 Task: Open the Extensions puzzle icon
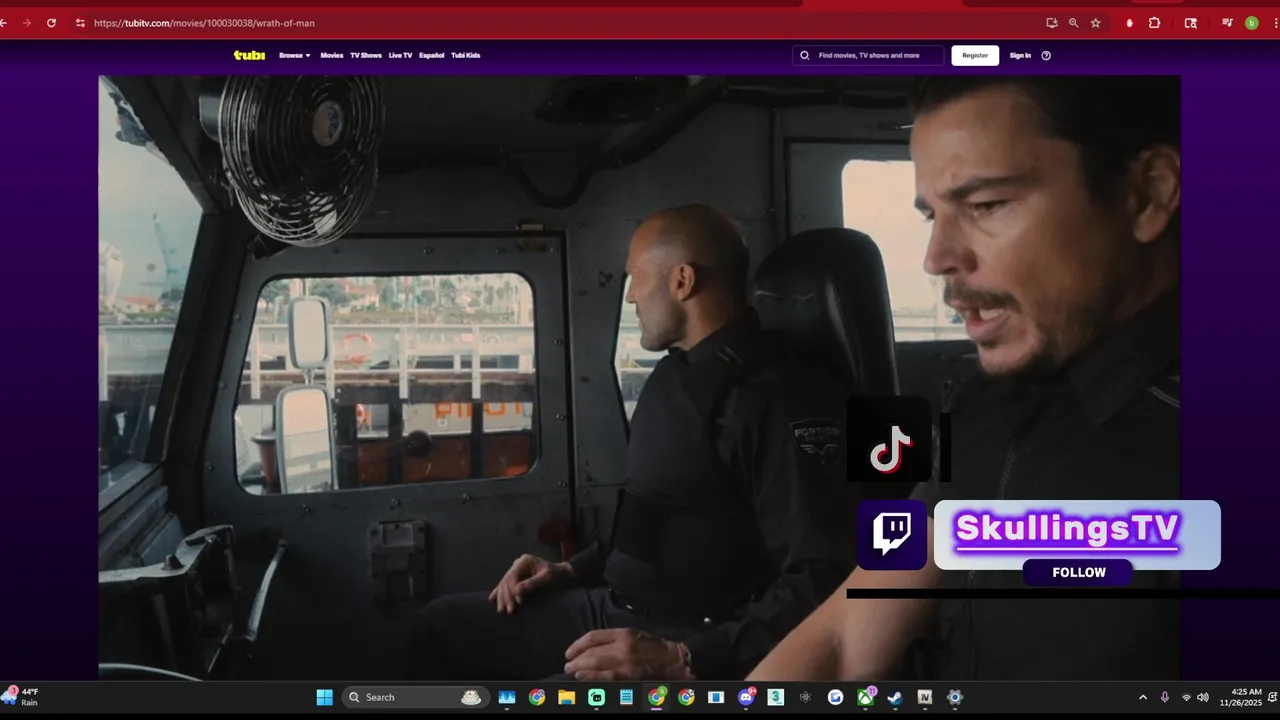(1154, 23)
